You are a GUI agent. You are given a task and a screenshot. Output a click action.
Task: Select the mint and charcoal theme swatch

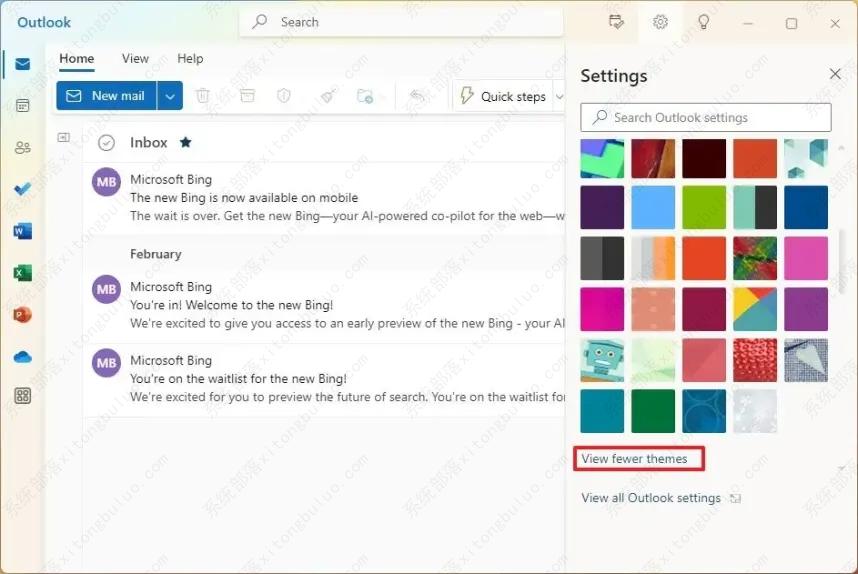[x=755, y=207]
